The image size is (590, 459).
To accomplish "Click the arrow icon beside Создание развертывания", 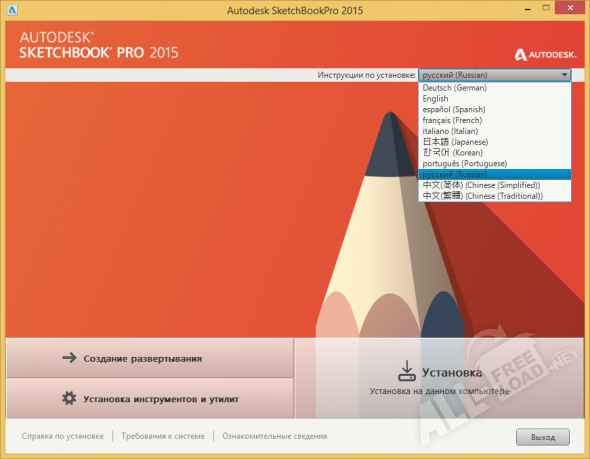I will coord(69,357).
